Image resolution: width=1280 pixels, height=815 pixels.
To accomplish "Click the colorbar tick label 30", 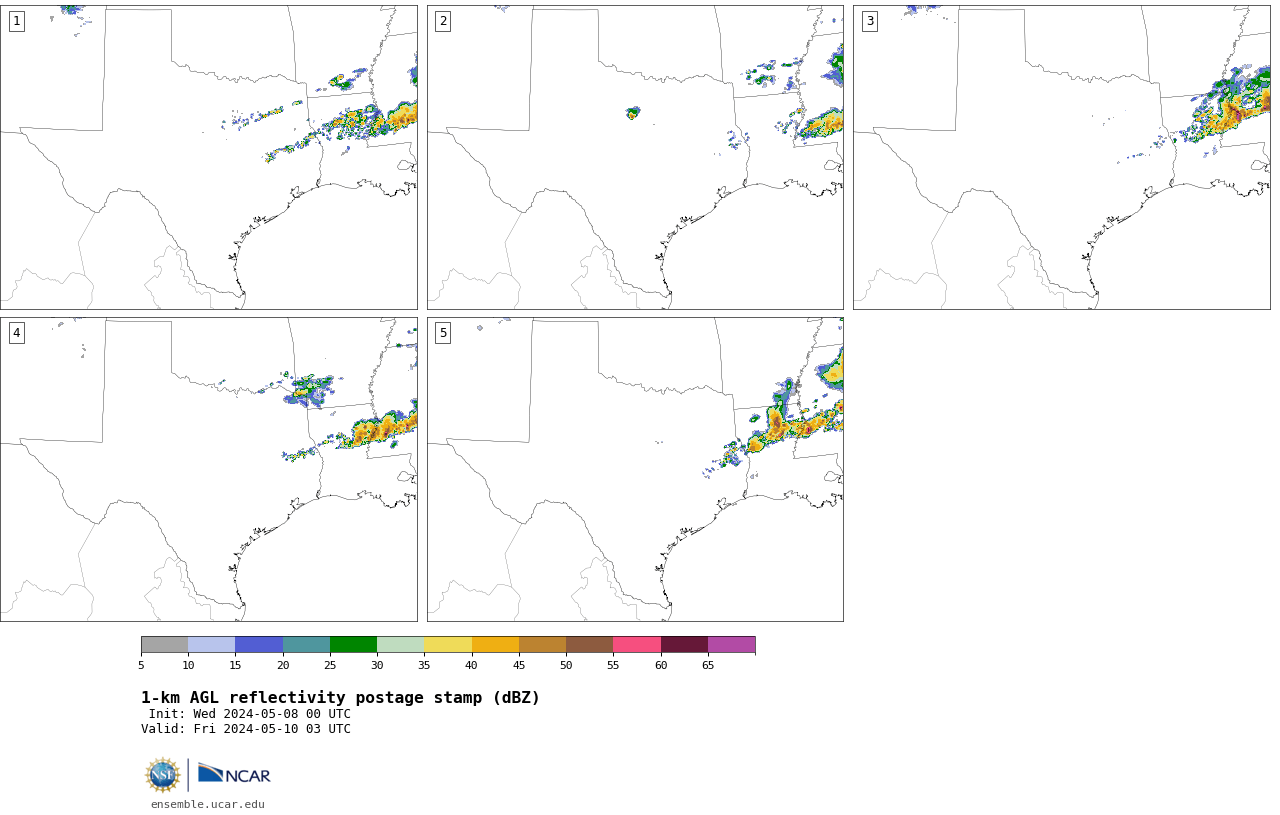I will click(377, 665).
